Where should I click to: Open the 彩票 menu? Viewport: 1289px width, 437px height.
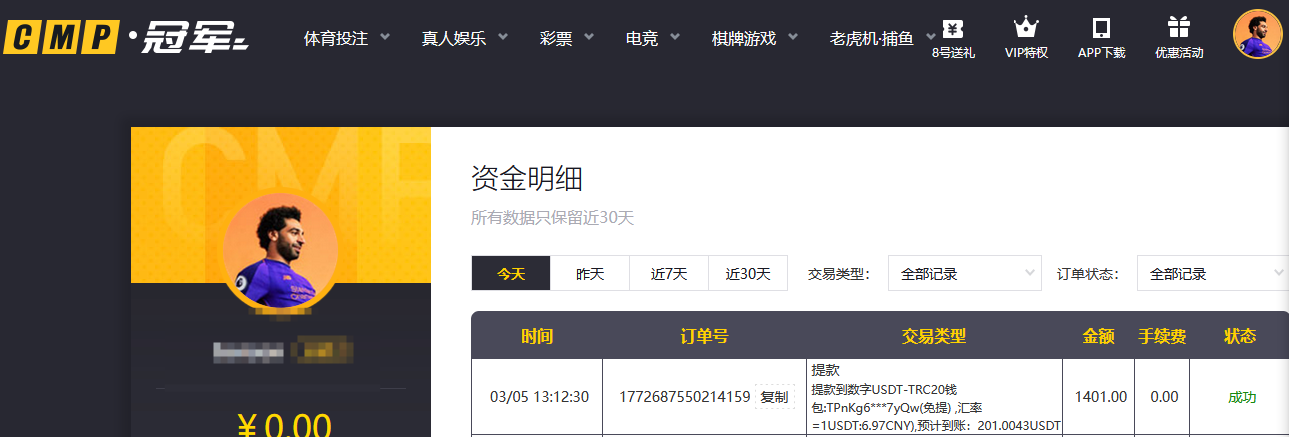point(566,38)
